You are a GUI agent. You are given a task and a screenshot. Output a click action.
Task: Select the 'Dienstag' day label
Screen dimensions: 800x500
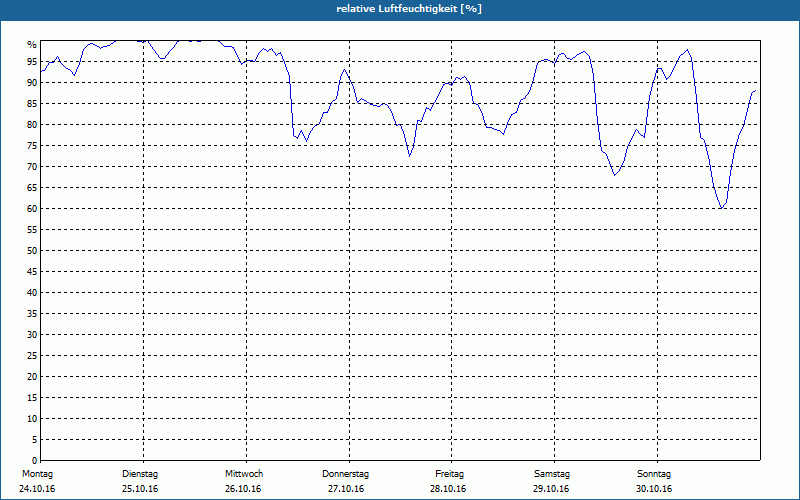pos(140,474)
